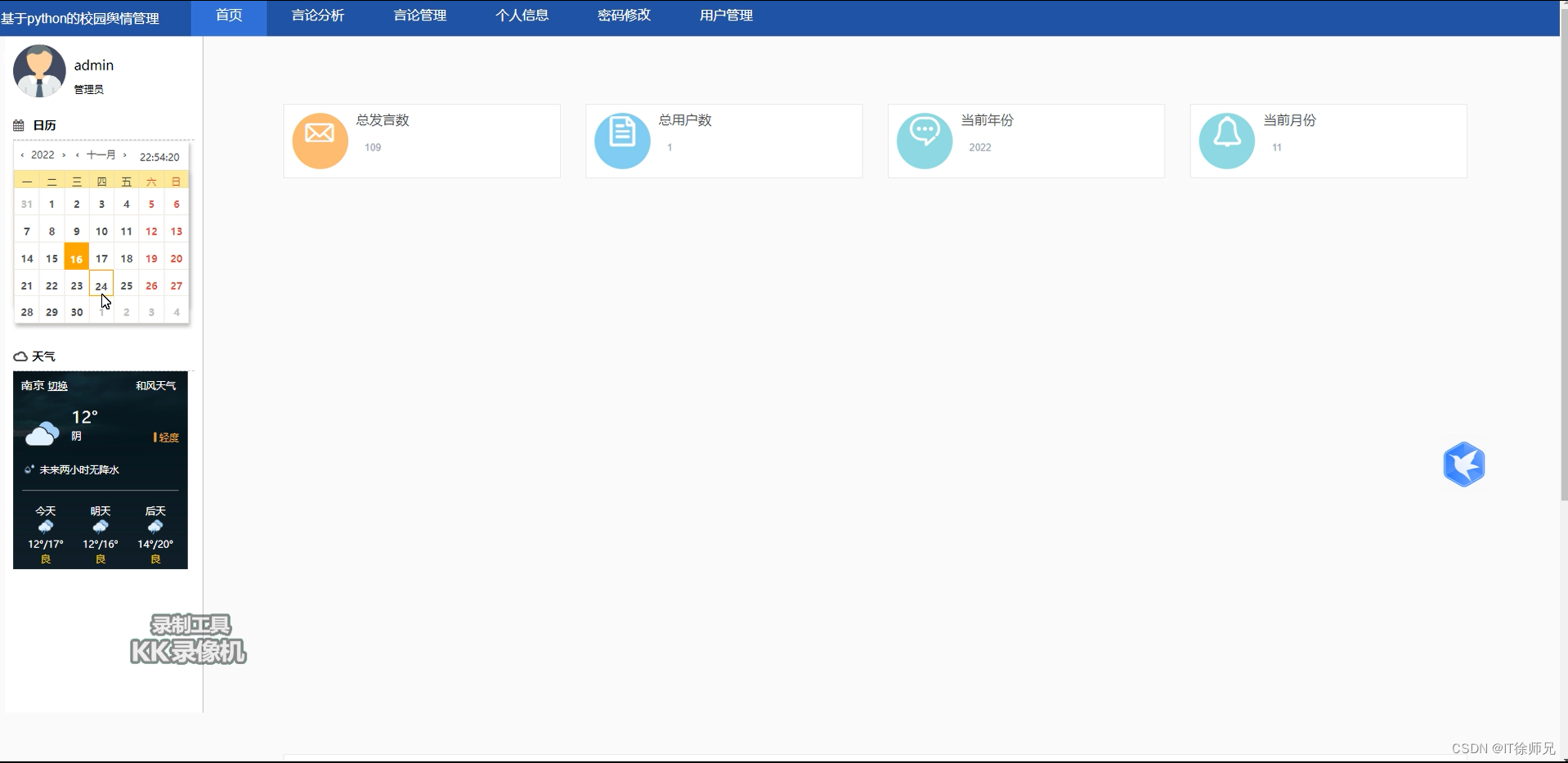Click the admin username
Screen dimensions: 1568x763
pos(94,65)
